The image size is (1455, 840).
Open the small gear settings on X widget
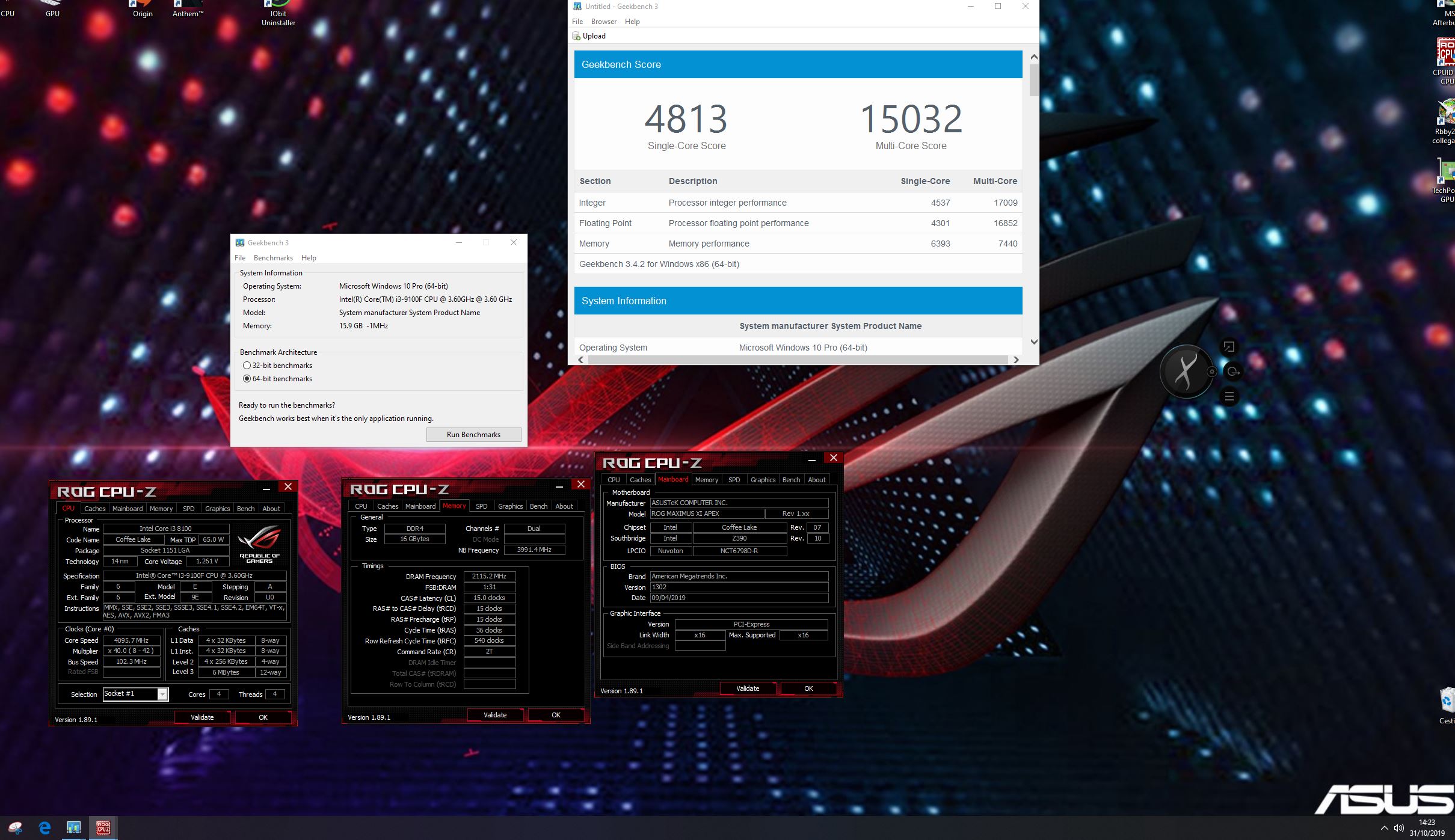1212,372
